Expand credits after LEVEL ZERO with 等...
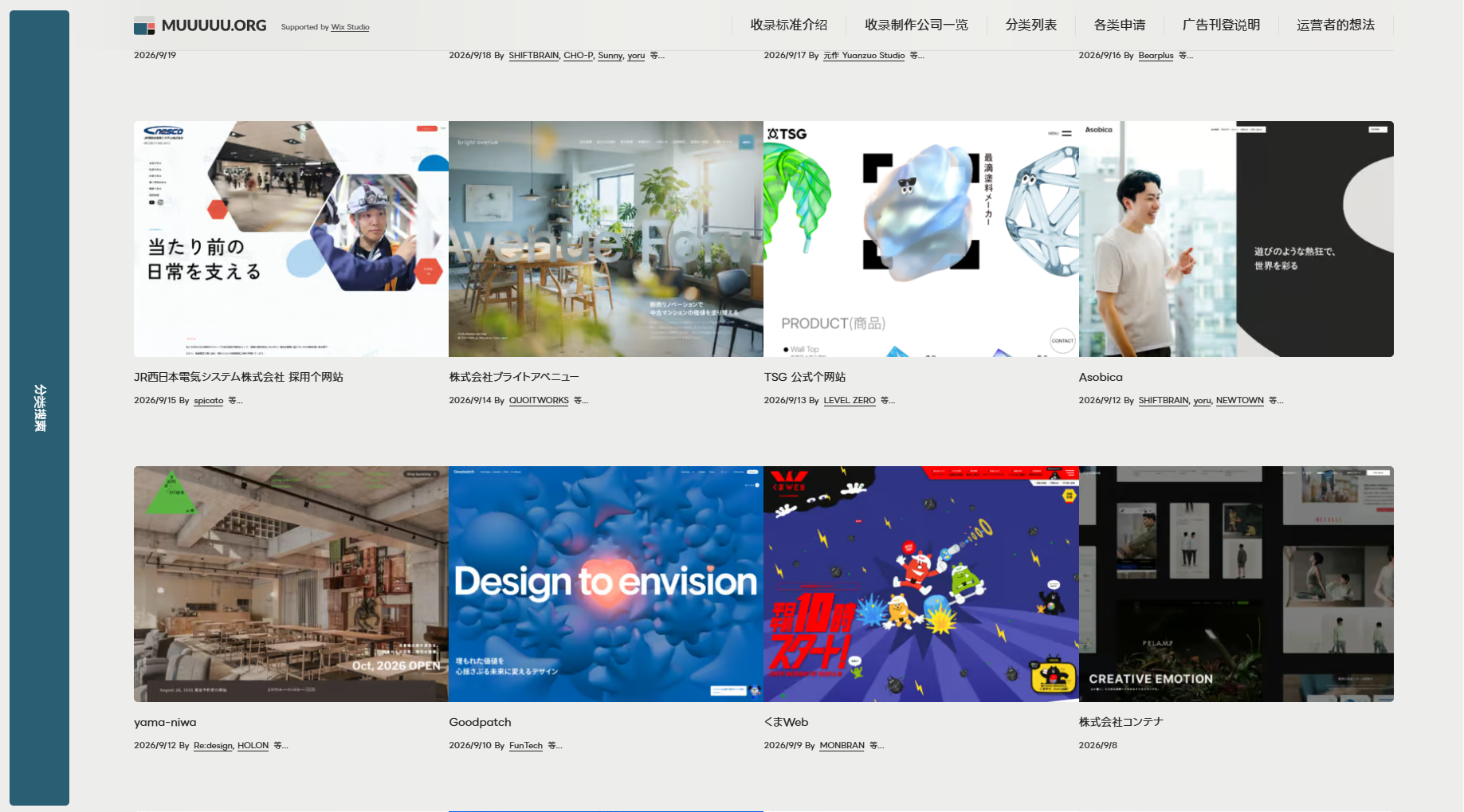 [888, 401]
